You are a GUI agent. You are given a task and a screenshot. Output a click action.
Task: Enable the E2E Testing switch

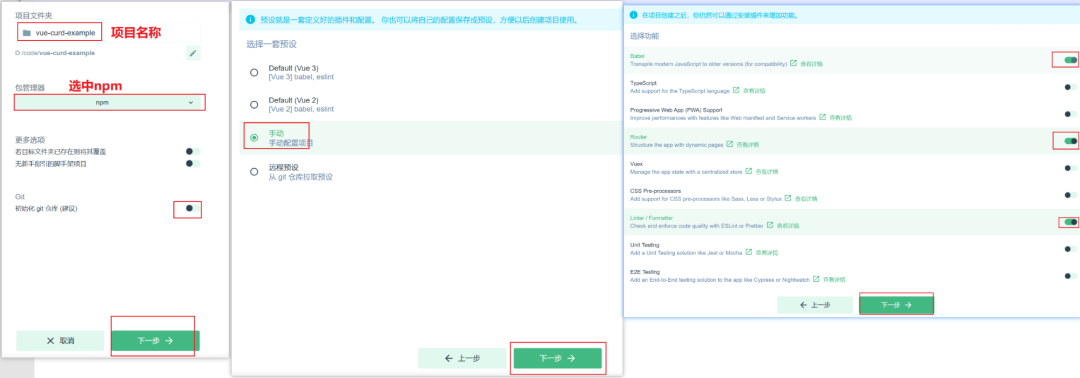pos(1070,276)
